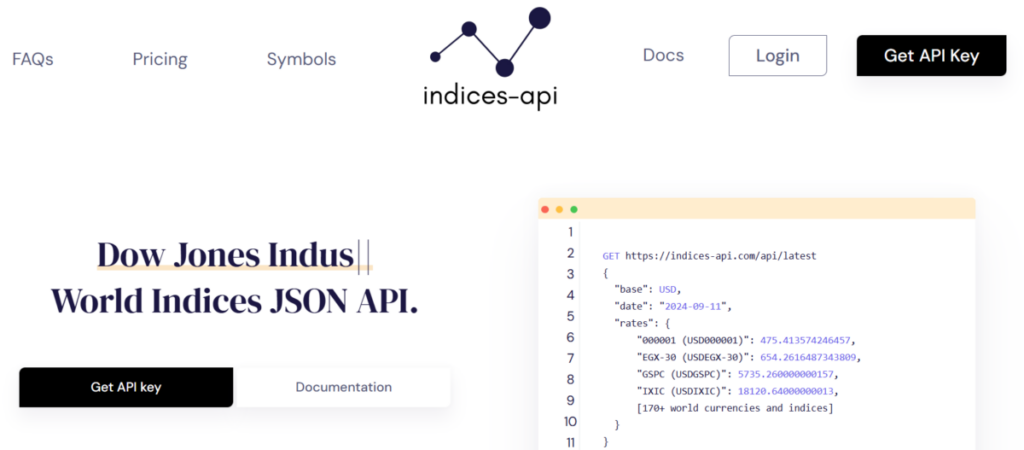Click the IXIC (USDIXIC) rate row
Screen dimensions: 1024x450
(x=737, y=391)
